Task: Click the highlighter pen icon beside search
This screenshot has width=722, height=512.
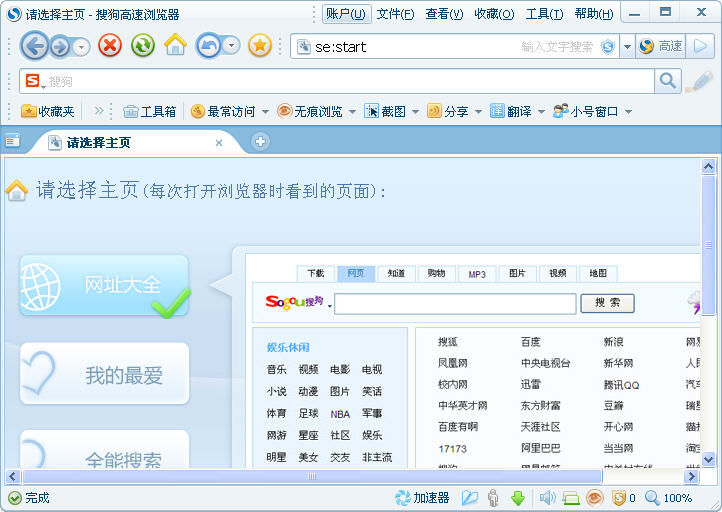Action: (699, 81)
